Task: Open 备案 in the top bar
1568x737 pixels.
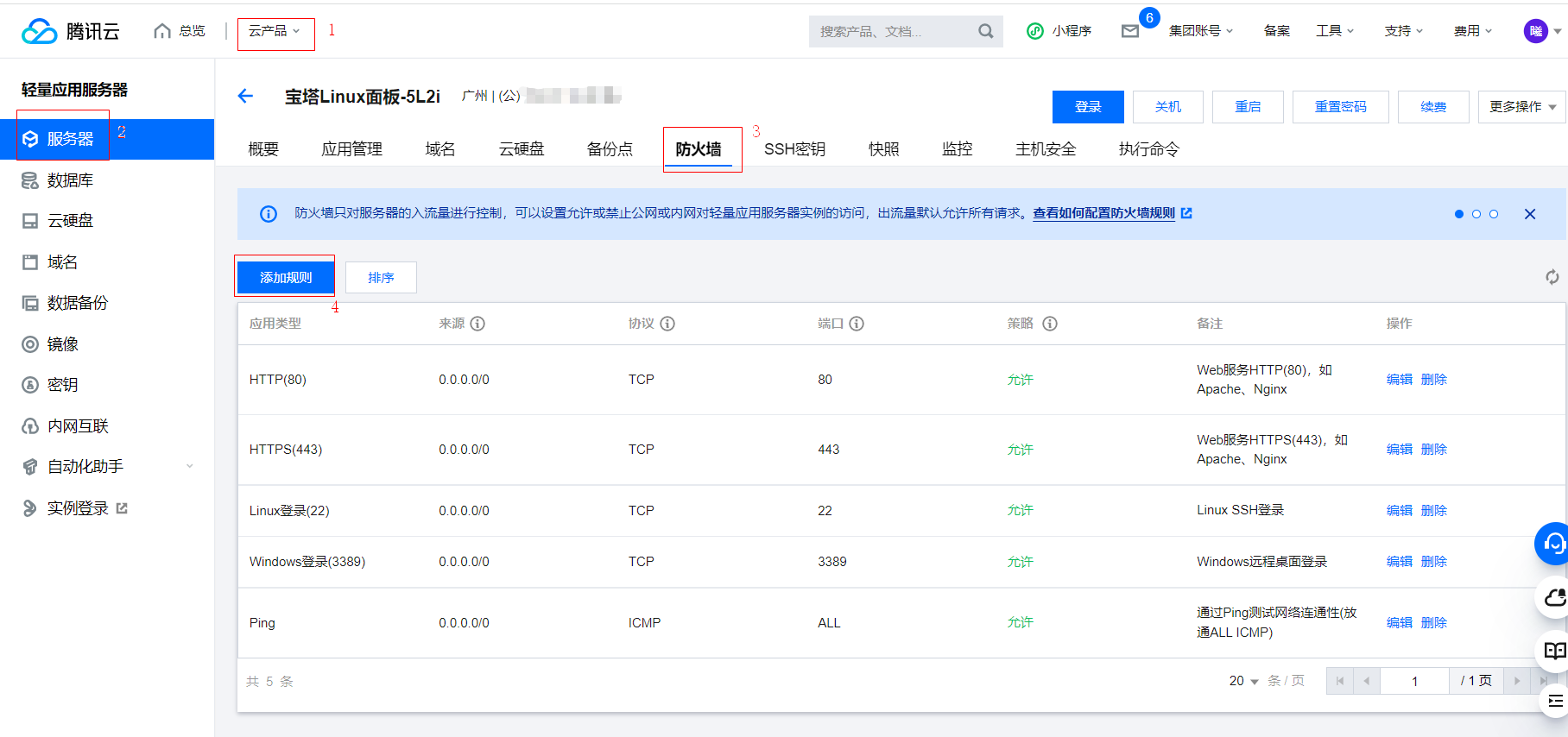Action: pyautogui.click(x=1277, y=31)
